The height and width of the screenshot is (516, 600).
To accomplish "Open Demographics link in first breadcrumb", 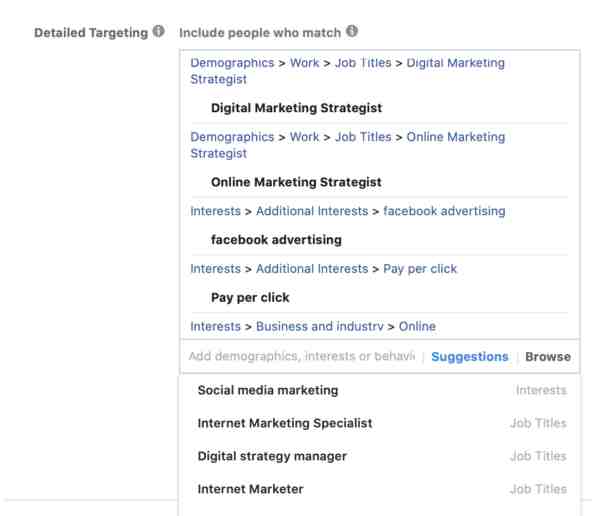I will (x=232, y=63).
